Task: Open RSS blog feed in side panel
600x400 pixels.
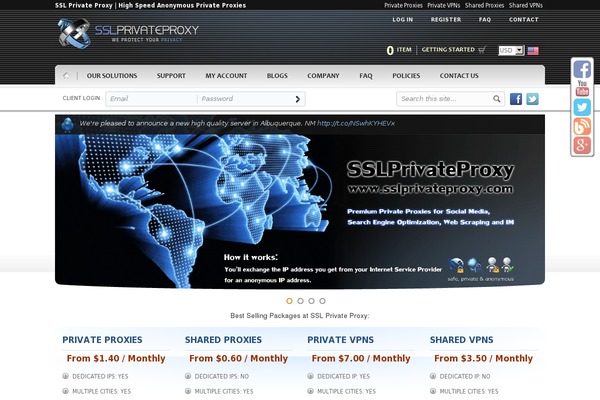Action: 582,126
